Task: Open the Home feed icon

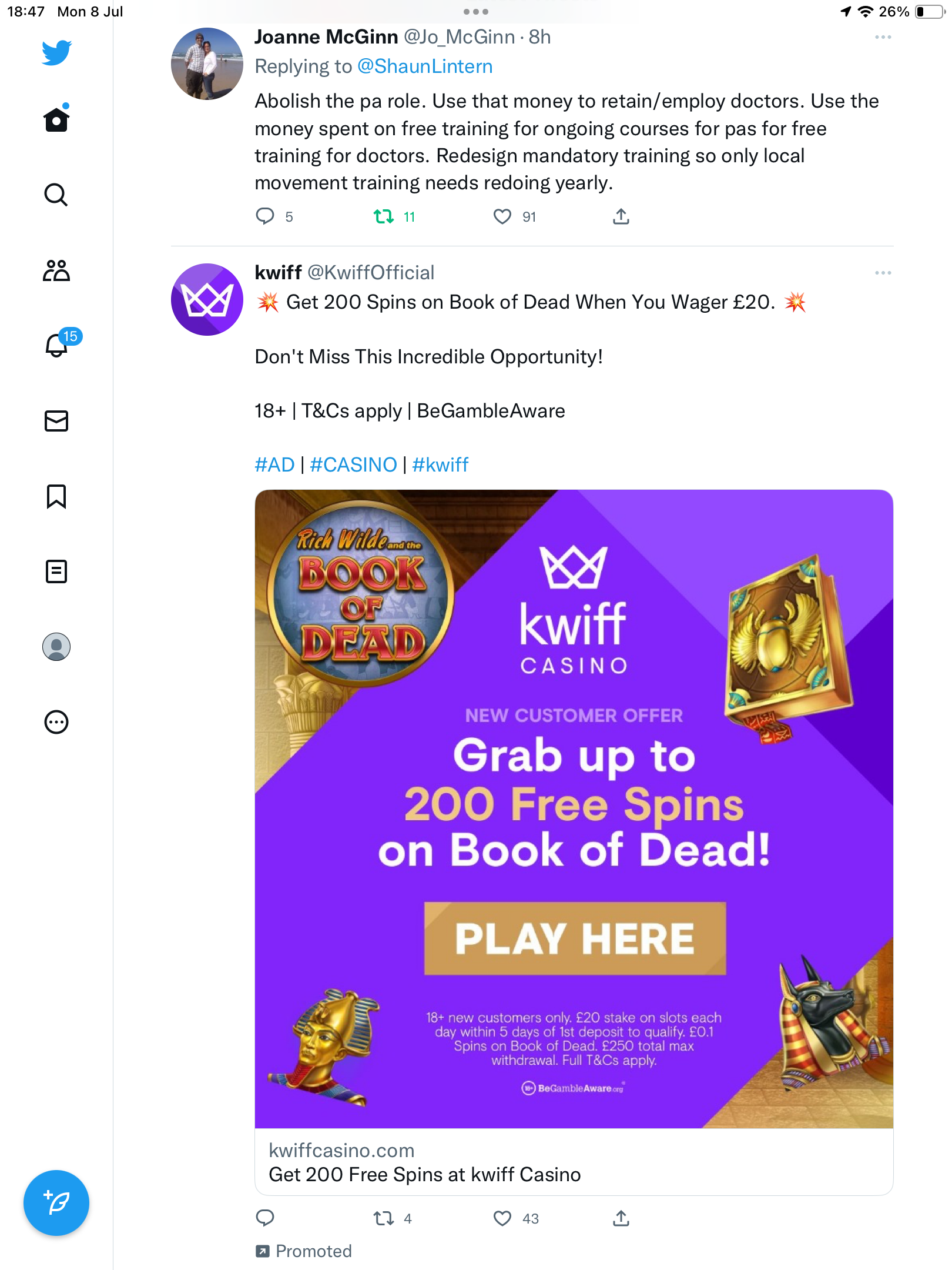Action: pos(56,120)
